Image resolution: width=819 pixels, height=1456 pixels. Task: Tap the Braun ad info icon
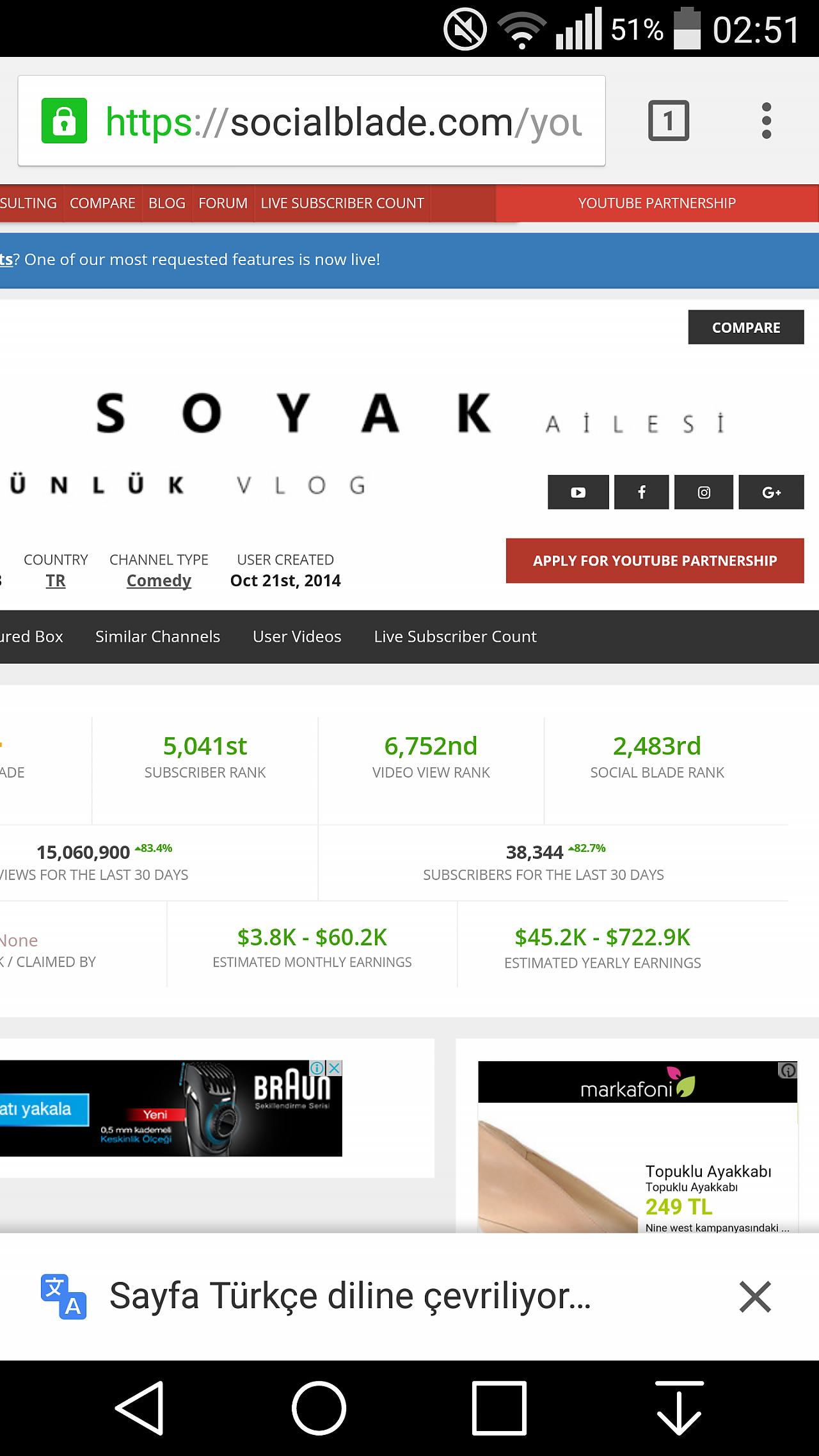tap(318, 1068)
